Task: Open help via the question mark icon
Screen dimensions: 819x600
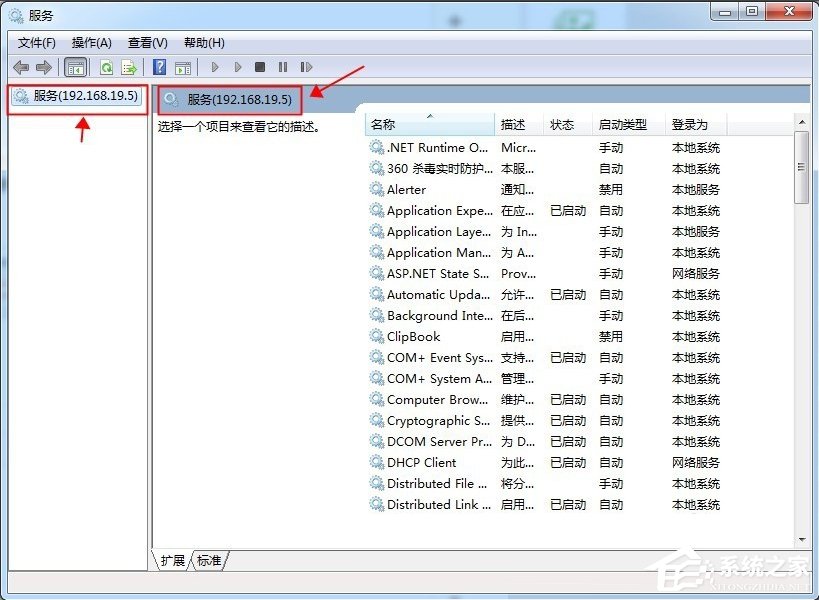Action: click(159, 67)
